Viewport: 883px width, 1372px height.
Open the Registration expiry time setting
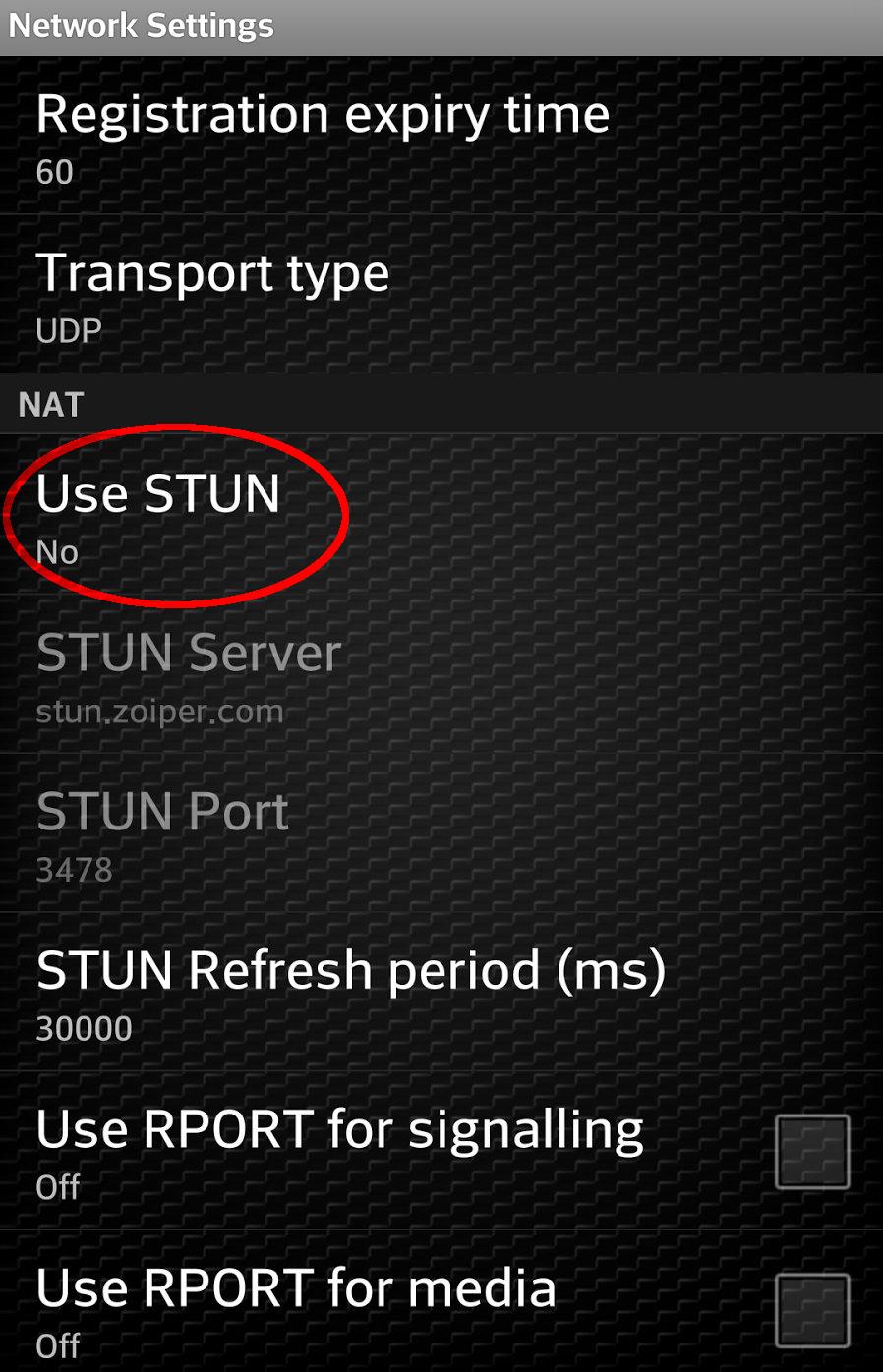pos(441,137)
